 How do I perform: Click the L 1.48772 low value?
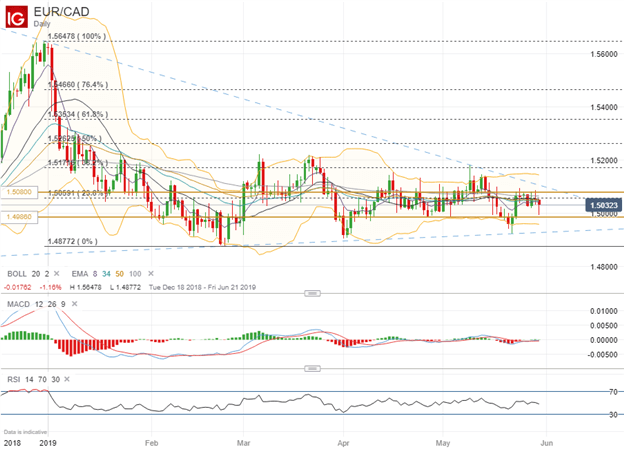(125, 287)
